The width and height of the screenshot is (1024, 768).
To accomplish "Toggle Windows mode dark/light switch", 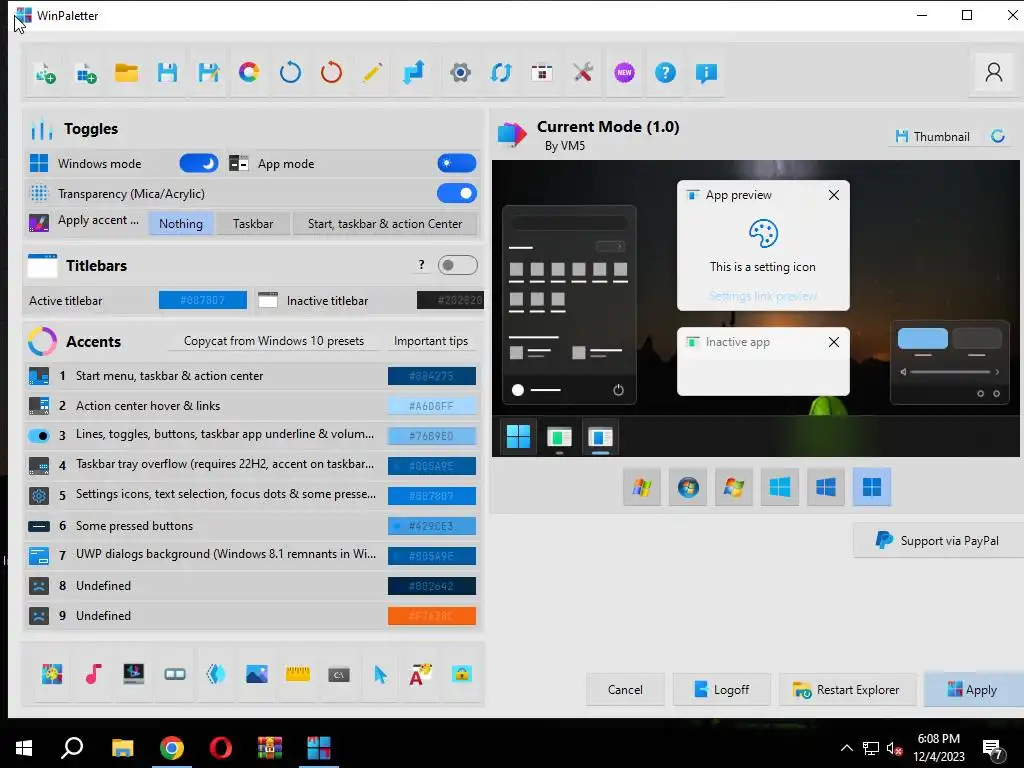I will (x=199, y=163).
